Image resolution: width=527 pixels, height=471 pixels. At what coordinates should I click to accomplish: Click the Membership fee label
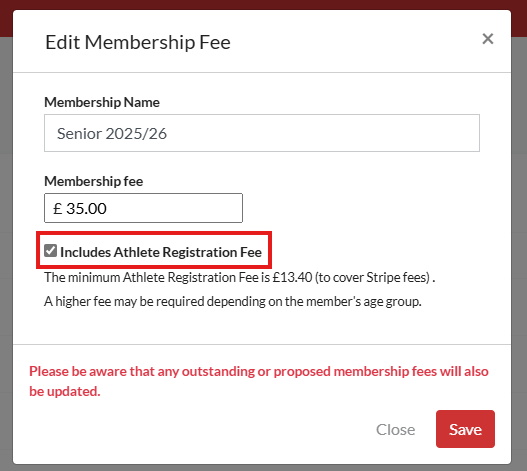[94, 181]
